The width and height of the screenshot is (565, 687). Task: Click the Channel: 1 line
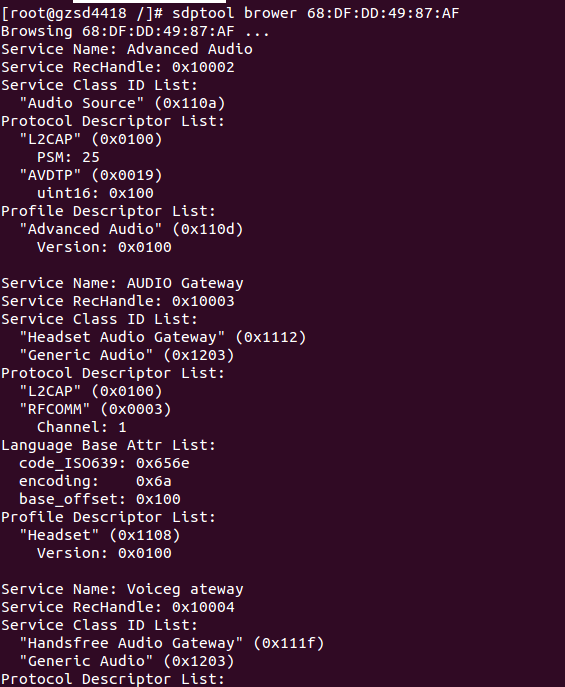pos(82,427)
